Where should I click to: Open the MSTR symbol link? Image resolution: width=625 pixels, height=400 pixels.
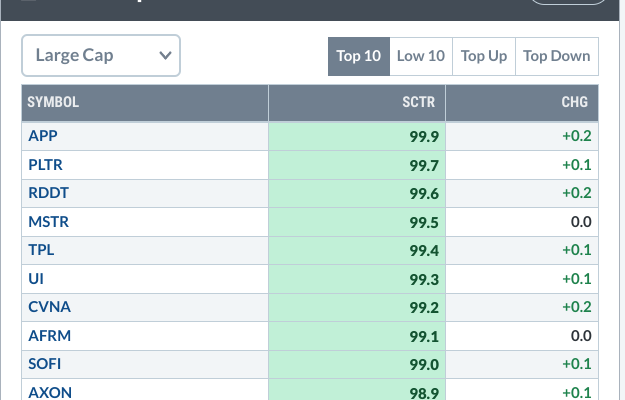pos(48,222)
